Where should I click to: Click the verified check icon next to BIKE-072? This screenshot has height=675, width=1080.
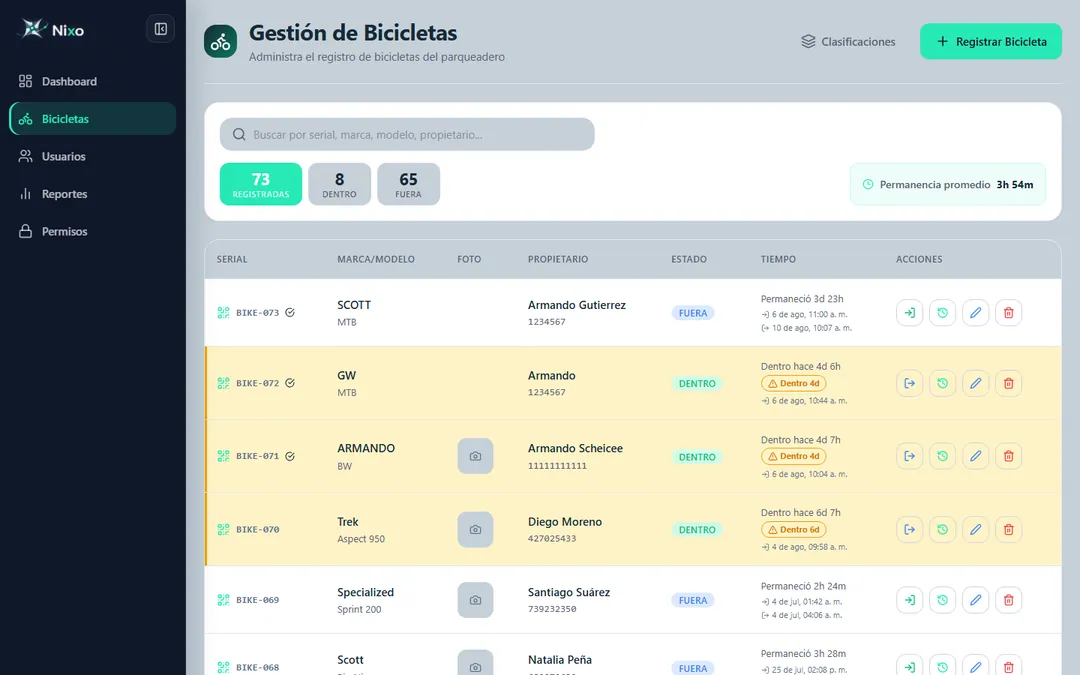(290, 383)
